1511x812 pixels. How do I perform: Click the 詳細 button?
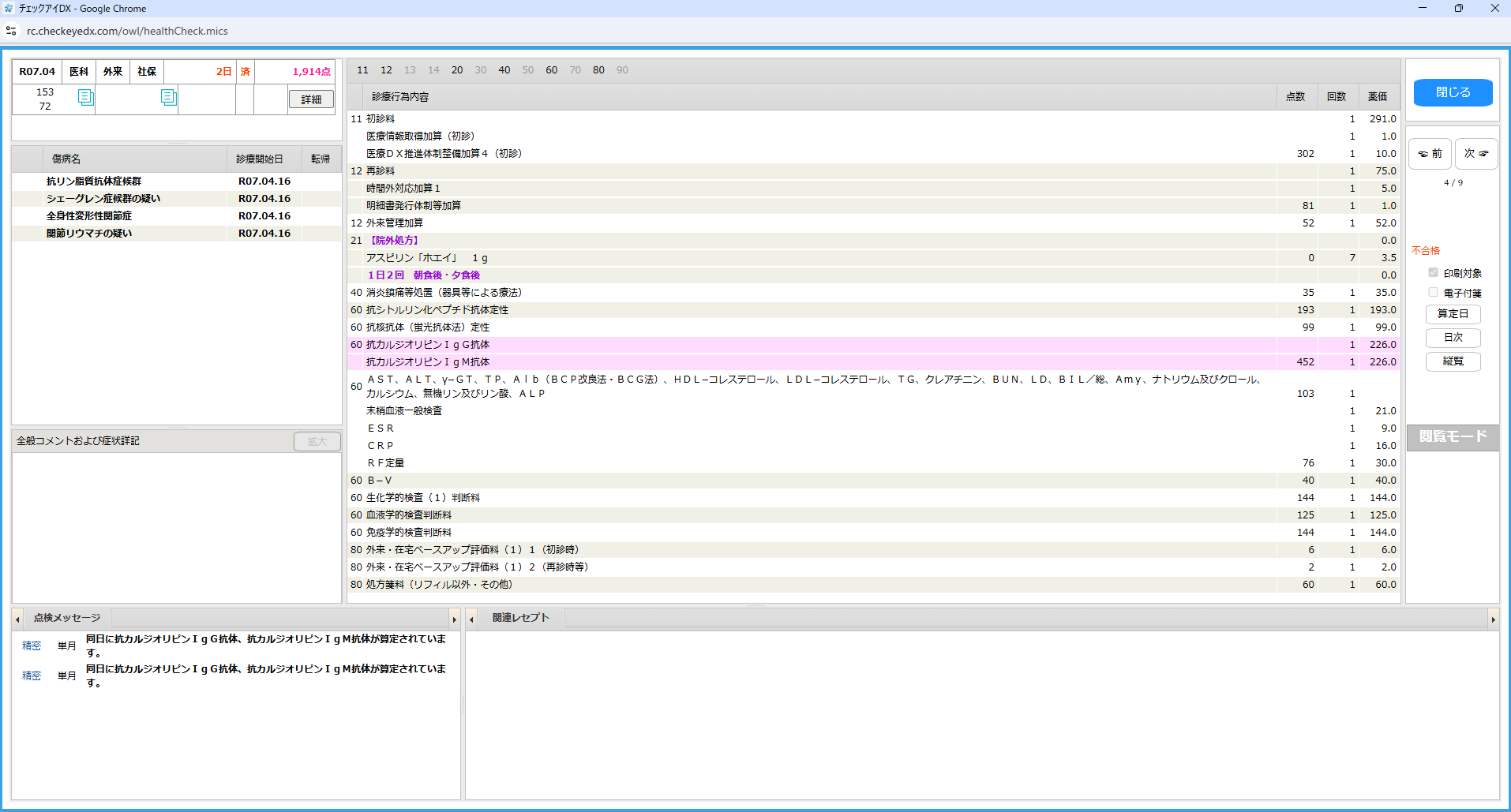click(x=311, y=99)
